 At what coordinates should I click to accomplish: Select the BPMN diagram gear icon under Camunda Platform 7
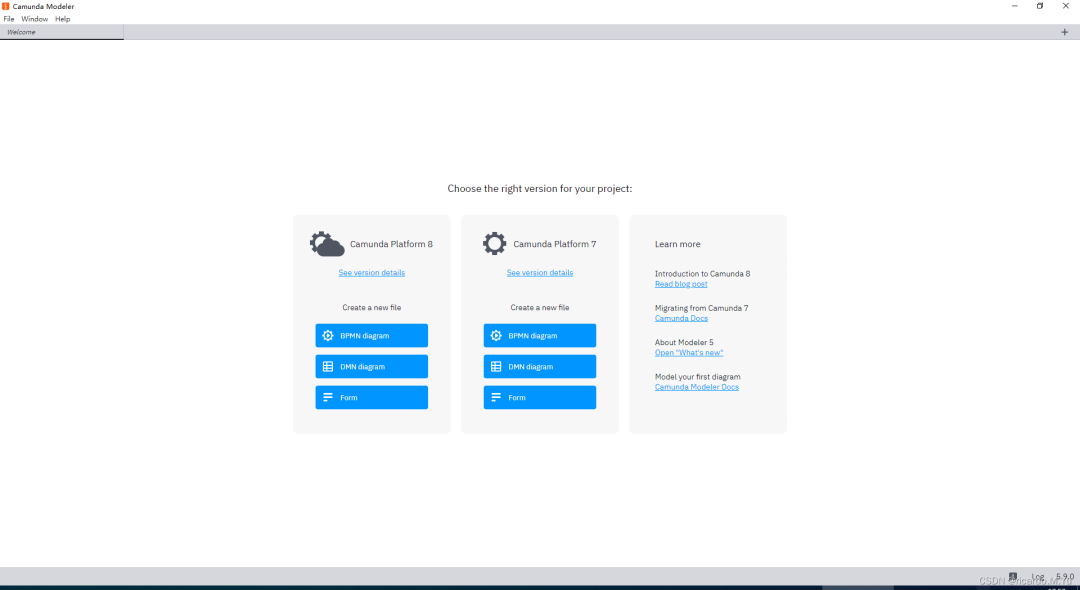pyautogui.click(x=495, y=335)
